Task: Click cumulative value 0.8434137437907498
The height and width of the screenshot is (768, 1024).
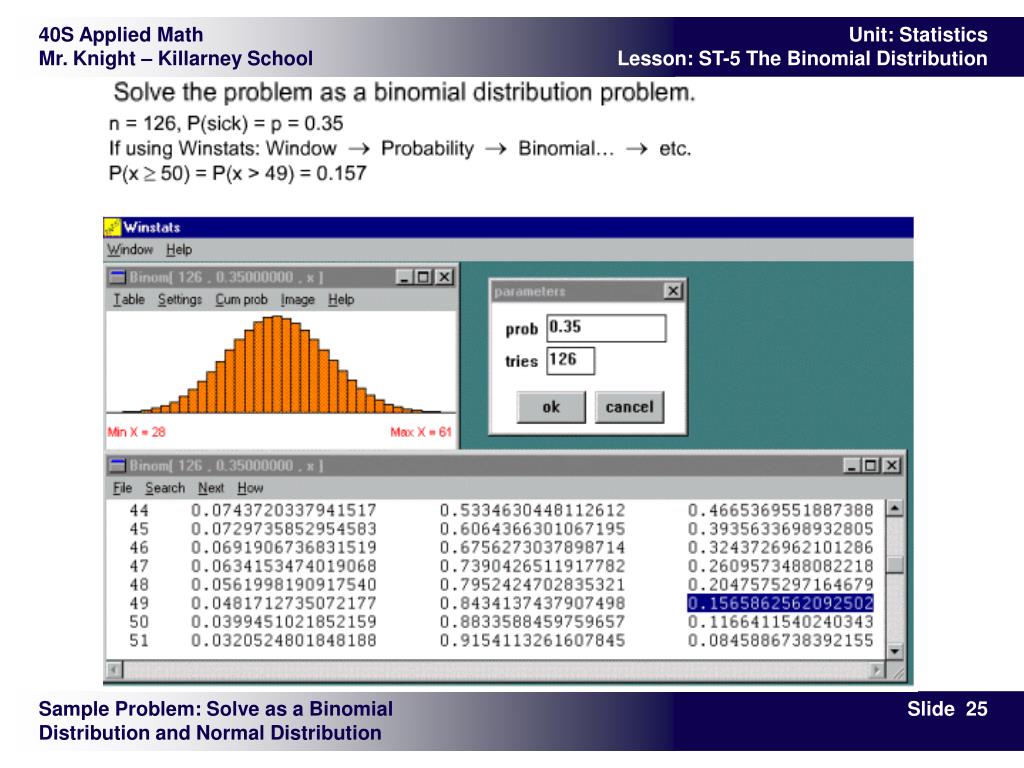Action: click(532, 603)
